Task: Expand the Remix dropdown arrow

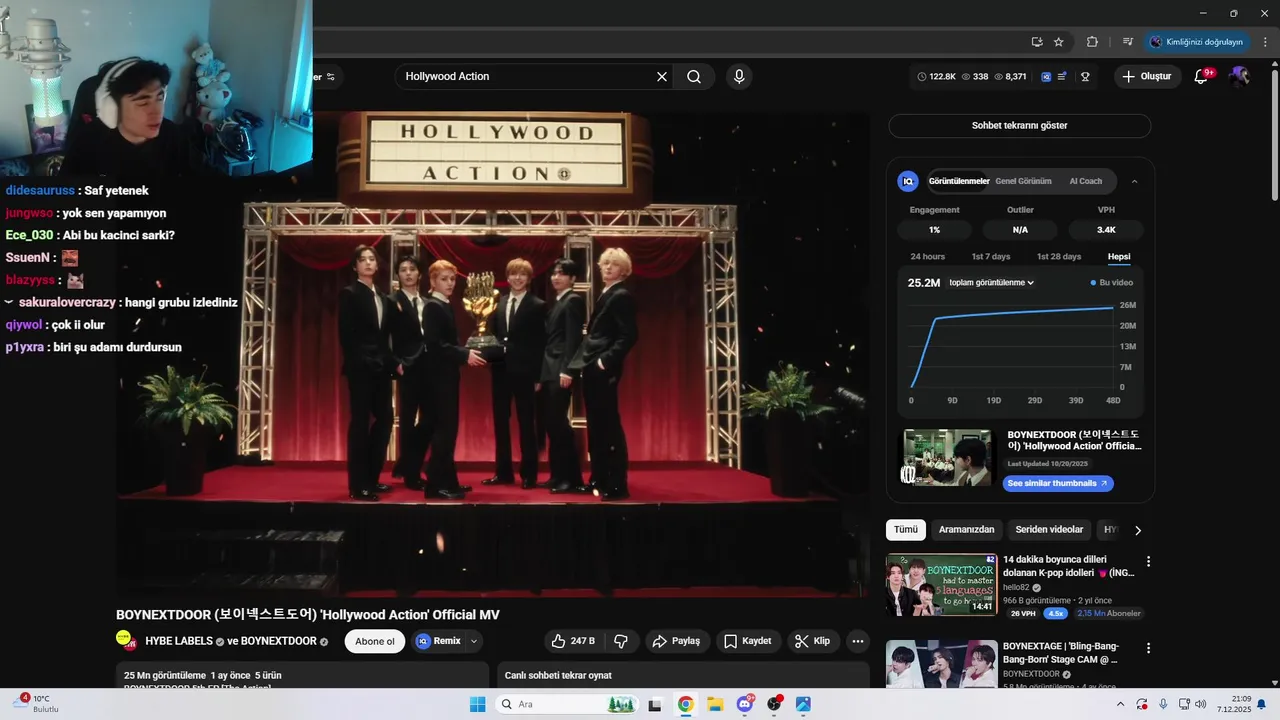Action: click(x=474, y=641)
